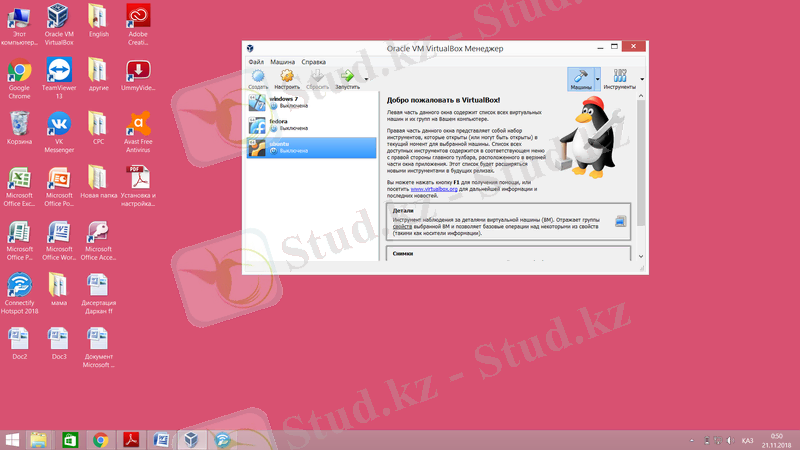Start VM with Запустить green arrow
Image resolution: width=800 pixels, height=450 pixels.
coord(347,80)
